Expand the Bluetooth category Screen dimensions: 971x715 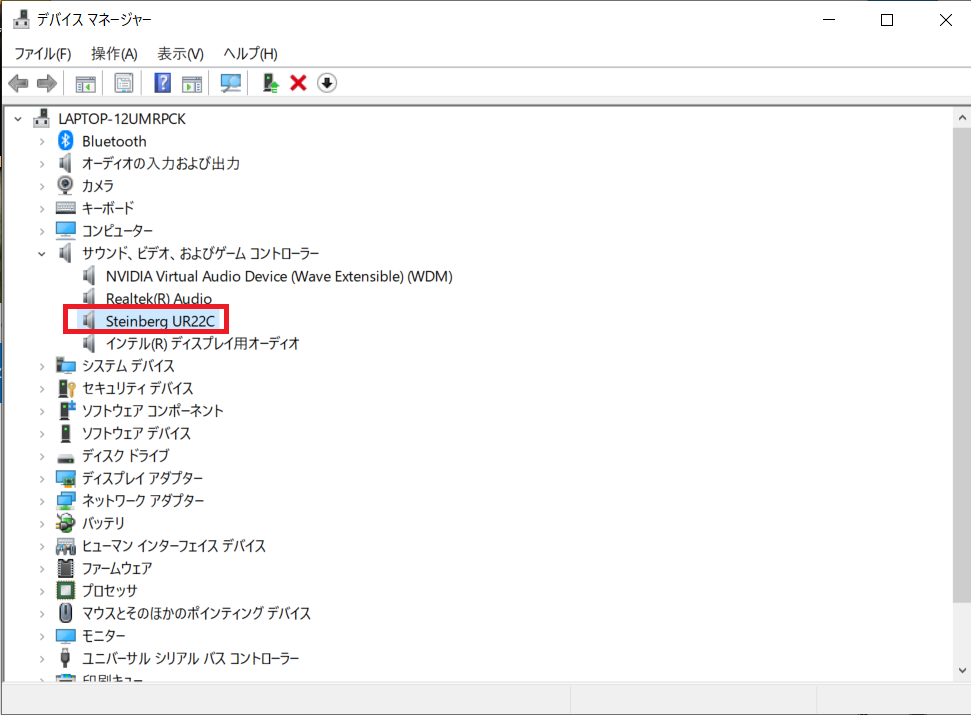point(42,142)
